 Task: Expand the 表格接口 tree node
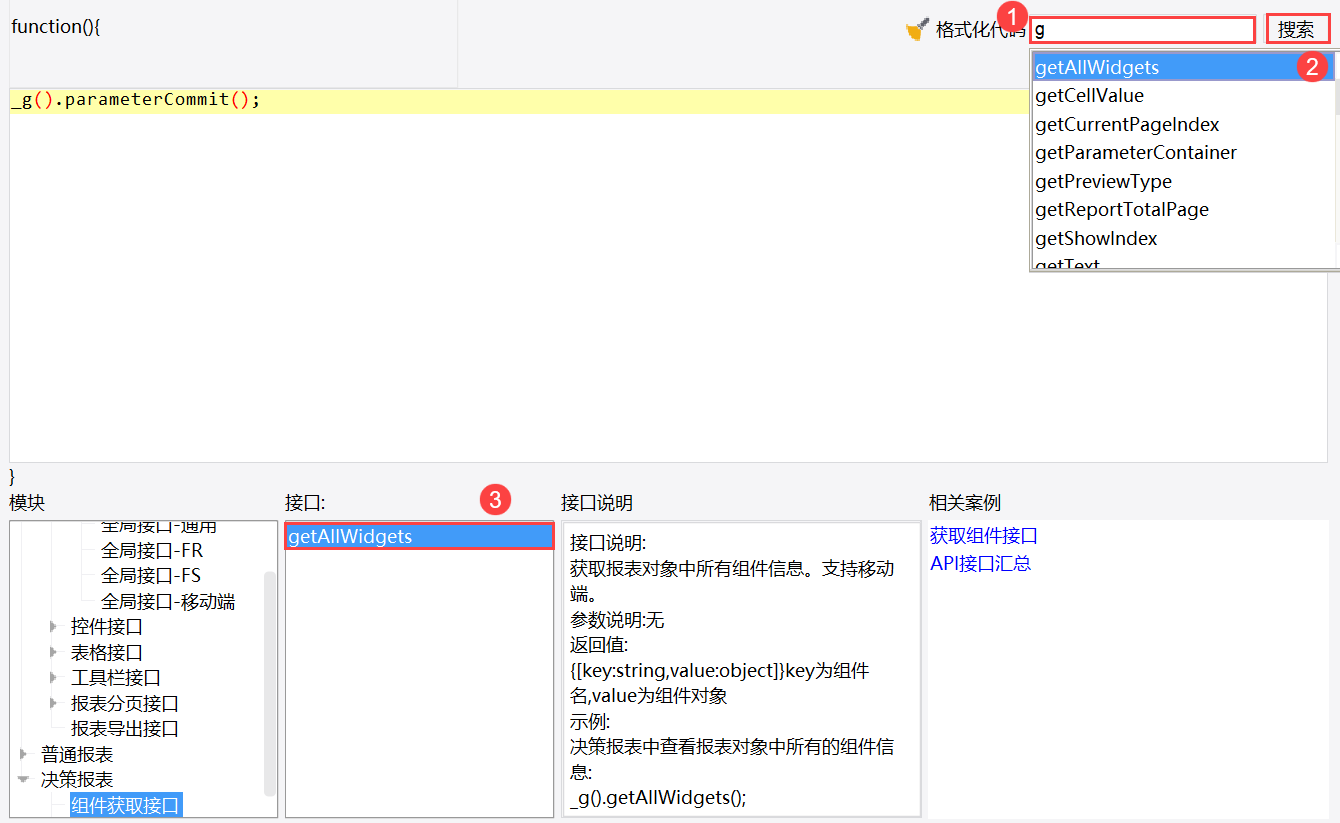[53, 652]
